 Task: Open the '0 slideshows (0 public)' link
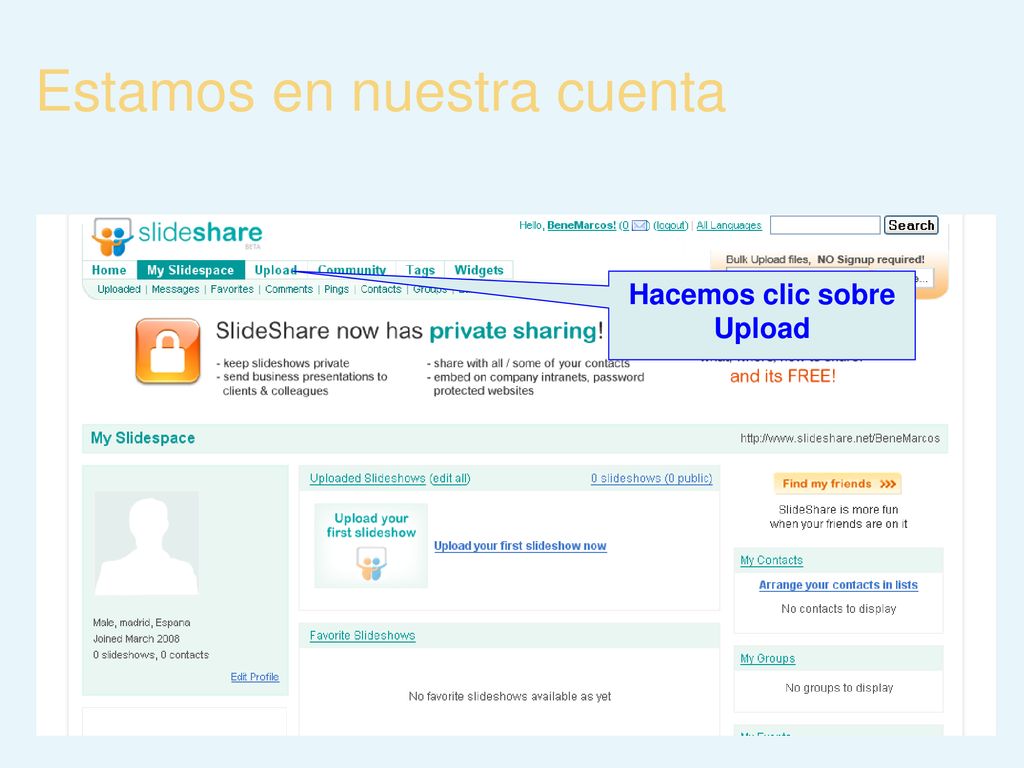[x=652, y=479]
